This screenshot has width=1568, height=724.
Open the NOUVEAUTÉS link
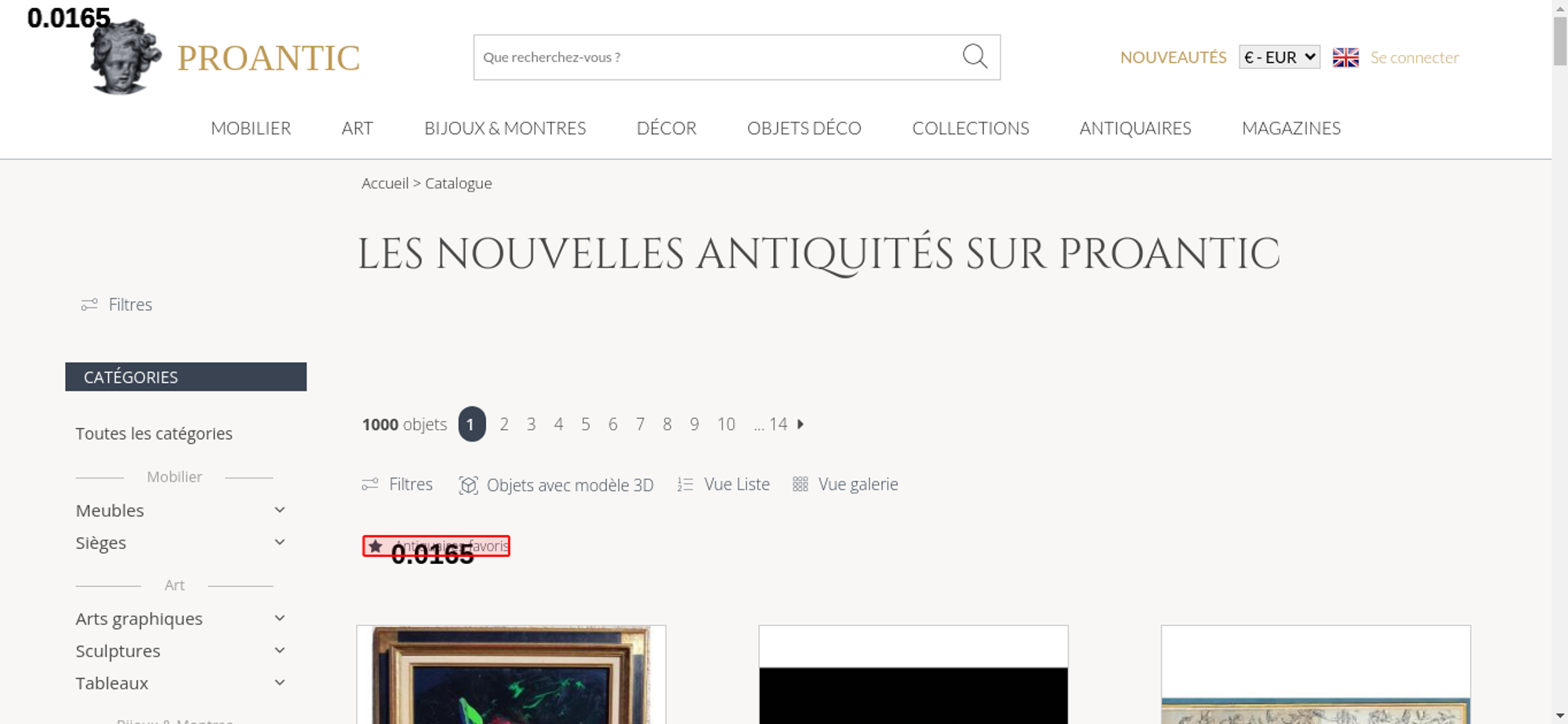[1173, 57]
